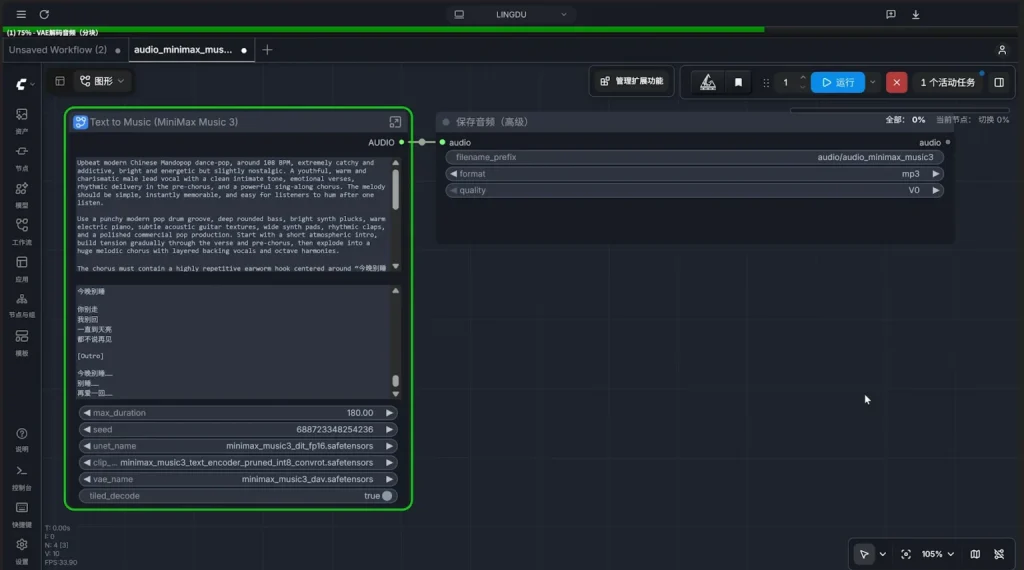Image resolution: width=1024 pixels, height=570 pixels.
Task: Add a new workflow tab
Action: [267, 50]
